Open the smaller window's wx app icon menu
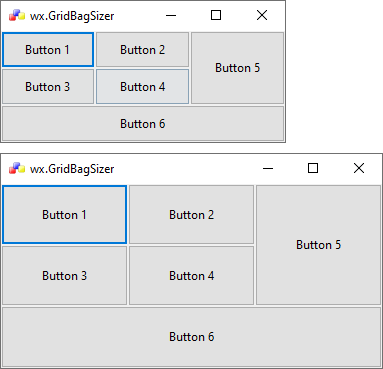The height and width of the screenshot is (369, 383). [x=17, y=16]
